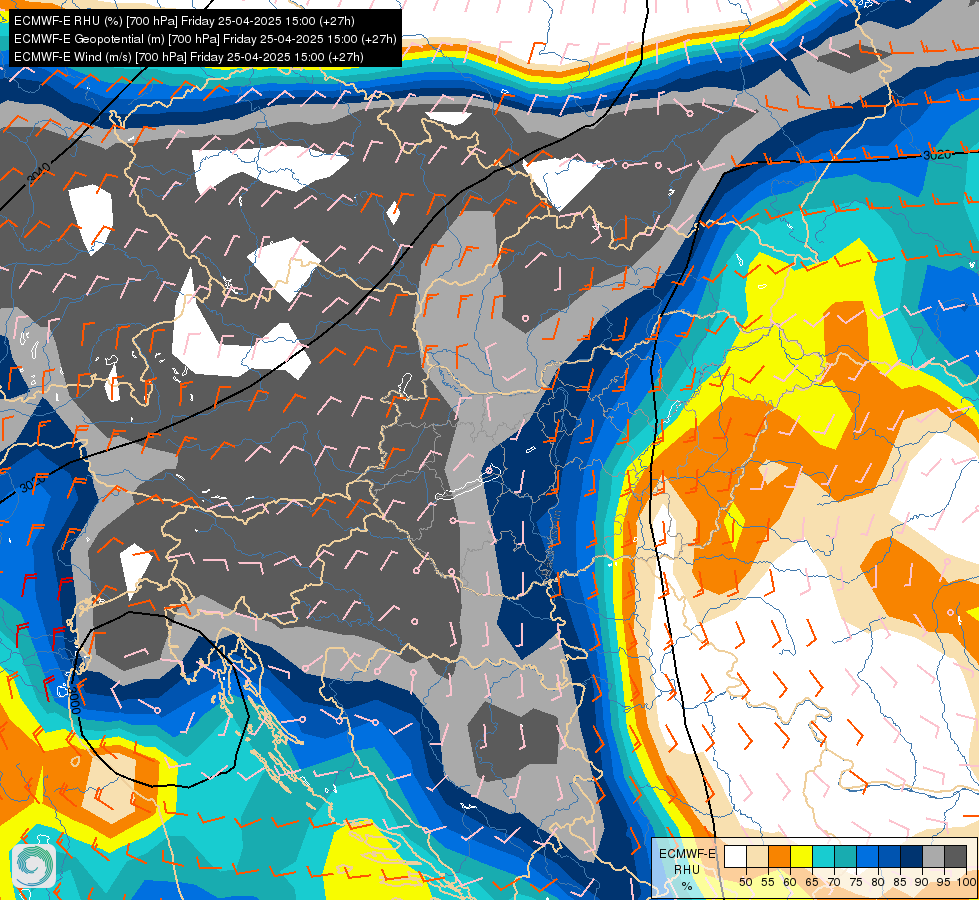This screenshot has height=900, width=979.
Task: Click the legend value 55
Action: (x=767, y=882)
